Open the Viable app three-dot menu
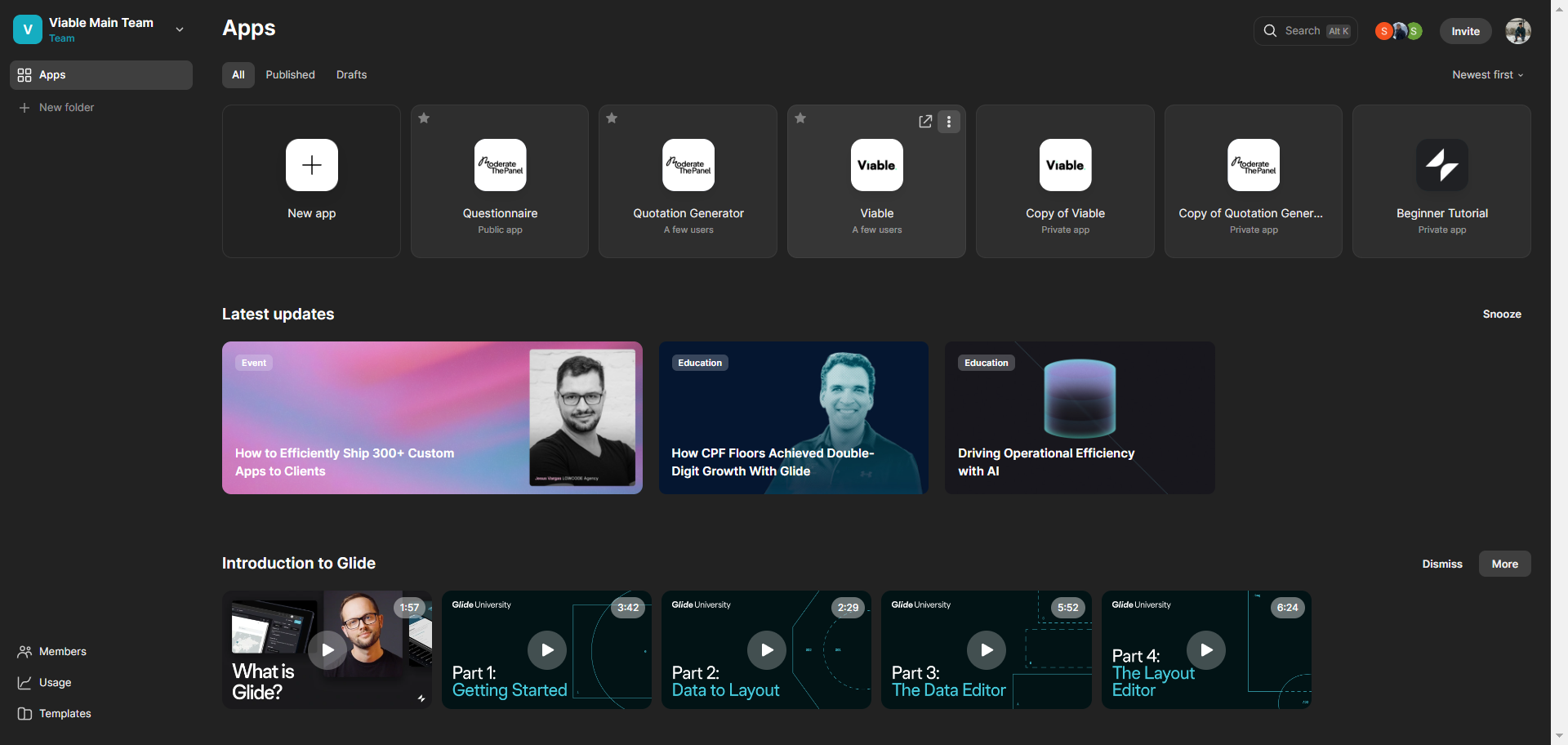The image size is (1568, 745). 949,122
